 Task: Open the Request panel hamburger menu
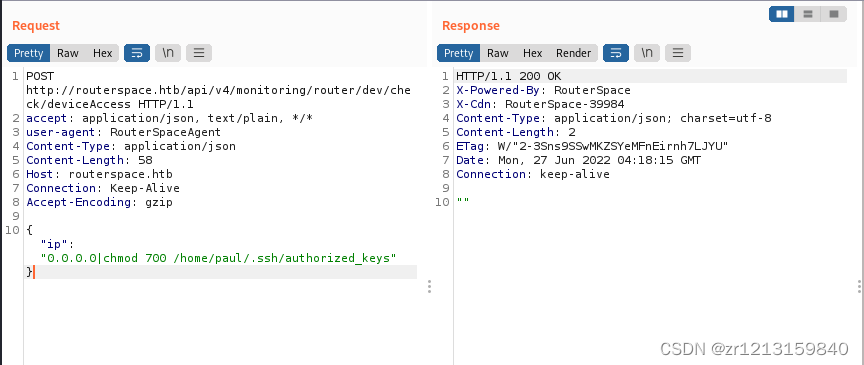click(x=199, y=53)
